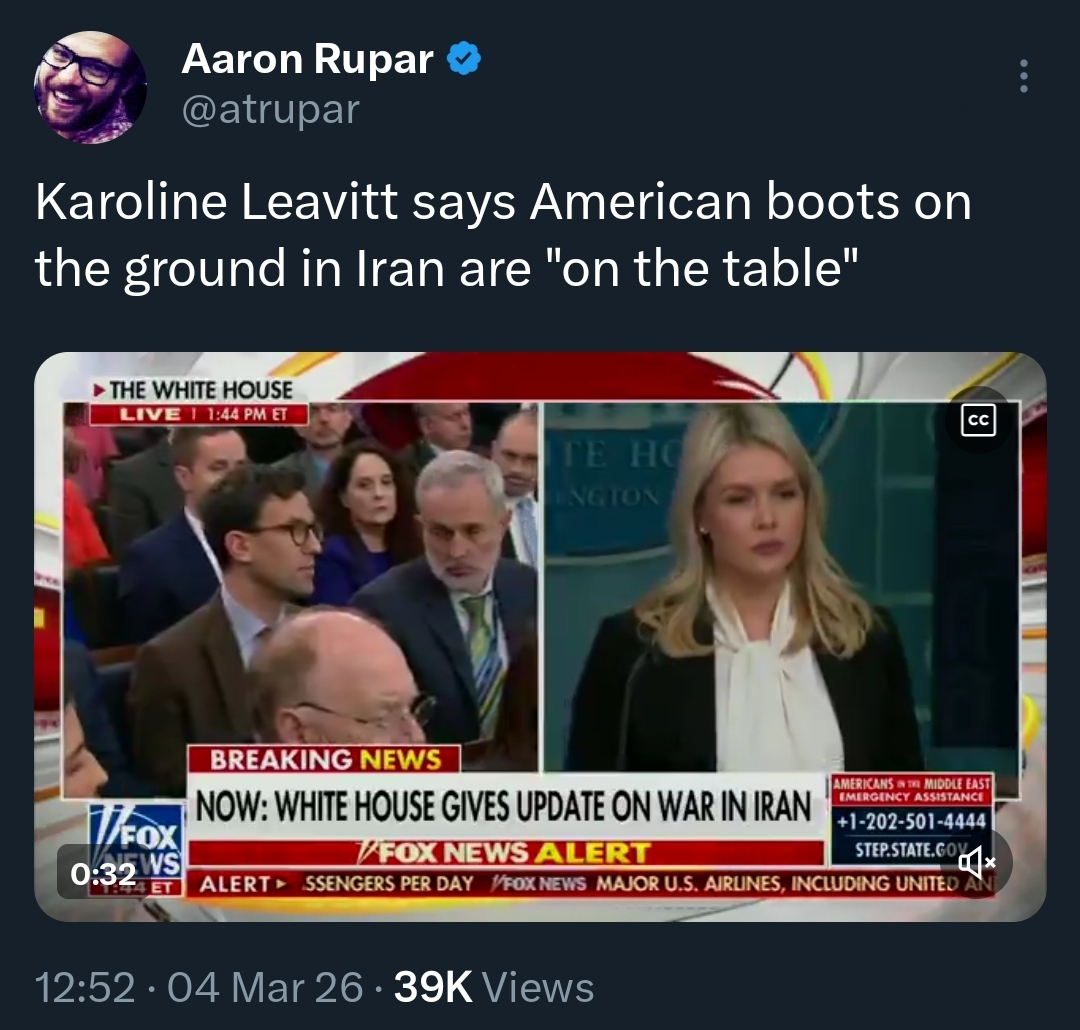Image resolution: width=1080 pixels, height=1030 pixels.
Task: Click the war in Iran headline
Action: point(505,806)
